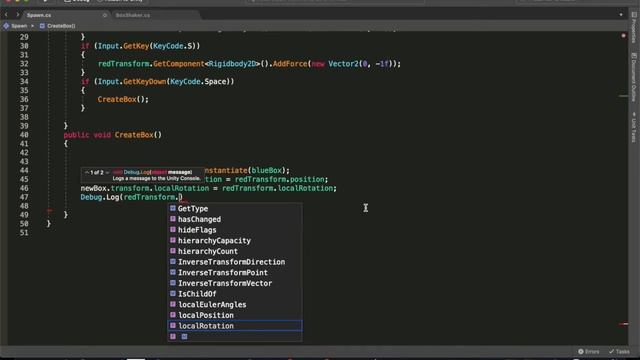640x360 pixels.
Task: Select hideFlags in the autocomplete list
Action: pyautogui.click(x=235, y=230)
